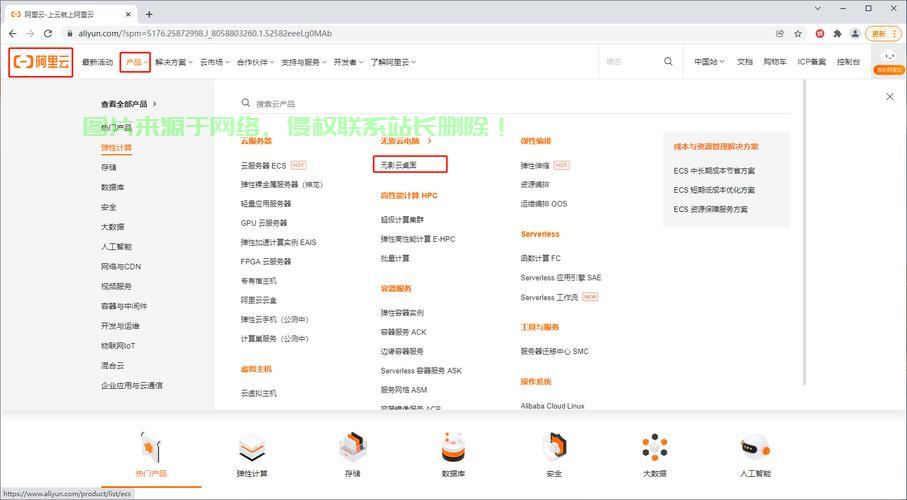Expand the 产品 menu

tap(135, 62)
